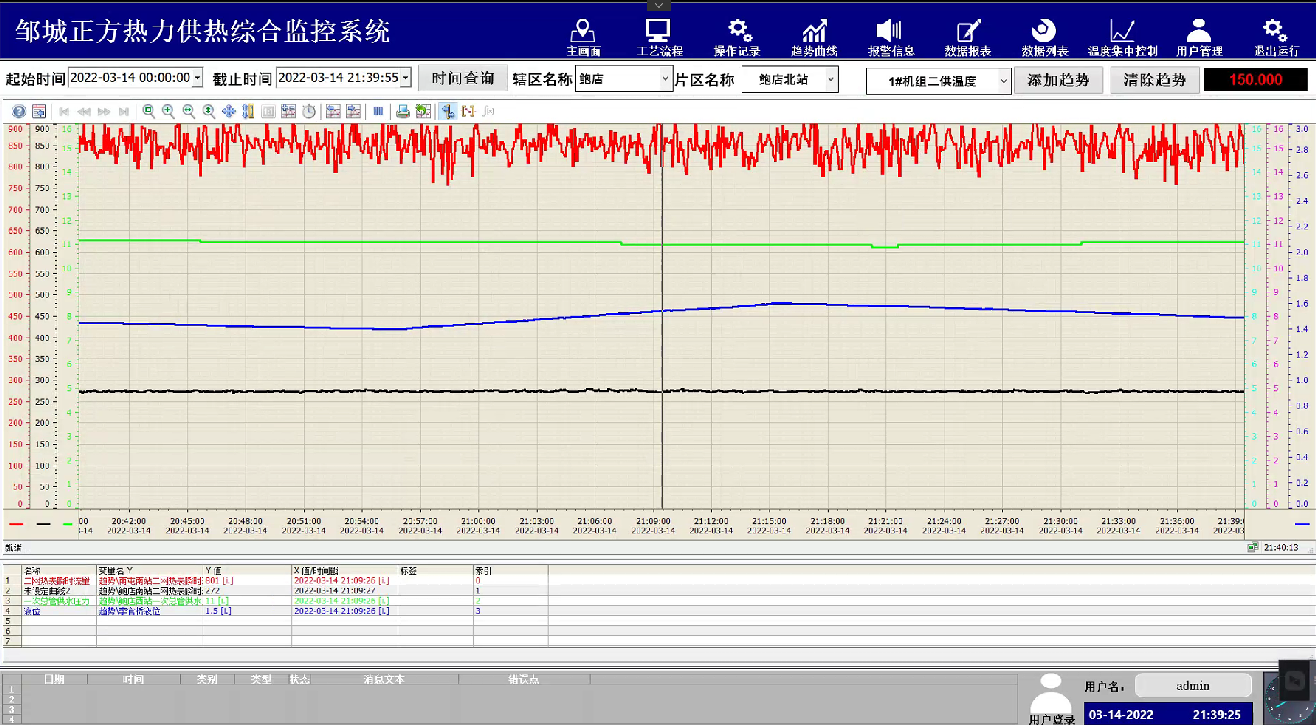Open the 1#机组二供温度 variable dropdown
1316x725 pixels.
pos(1005,82)
